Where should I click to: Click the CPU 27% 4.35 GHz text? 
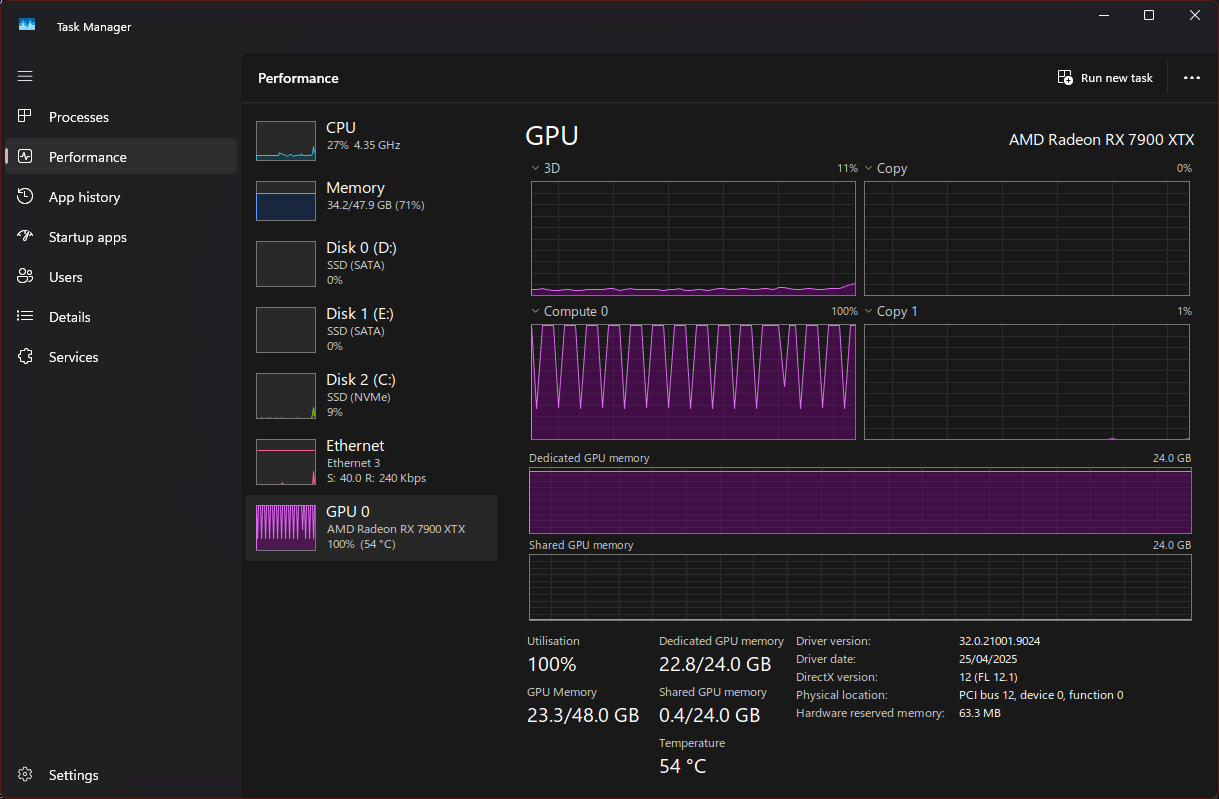point(363,145)
